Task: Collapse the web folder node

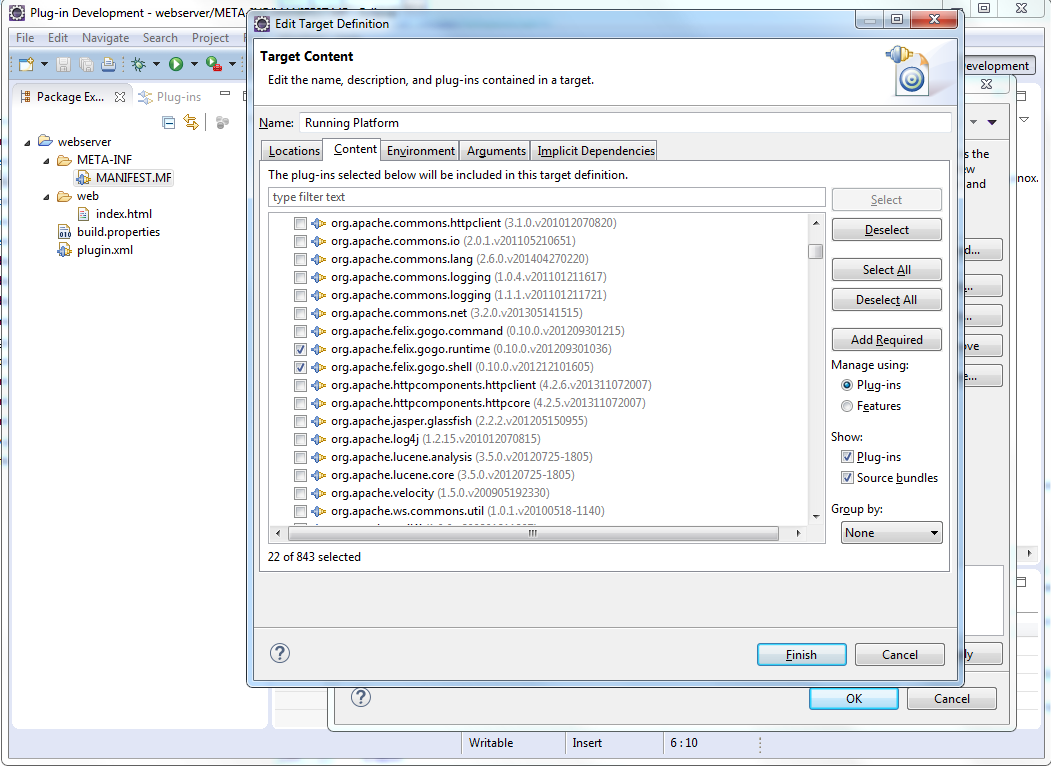Action: coord(46,196)
